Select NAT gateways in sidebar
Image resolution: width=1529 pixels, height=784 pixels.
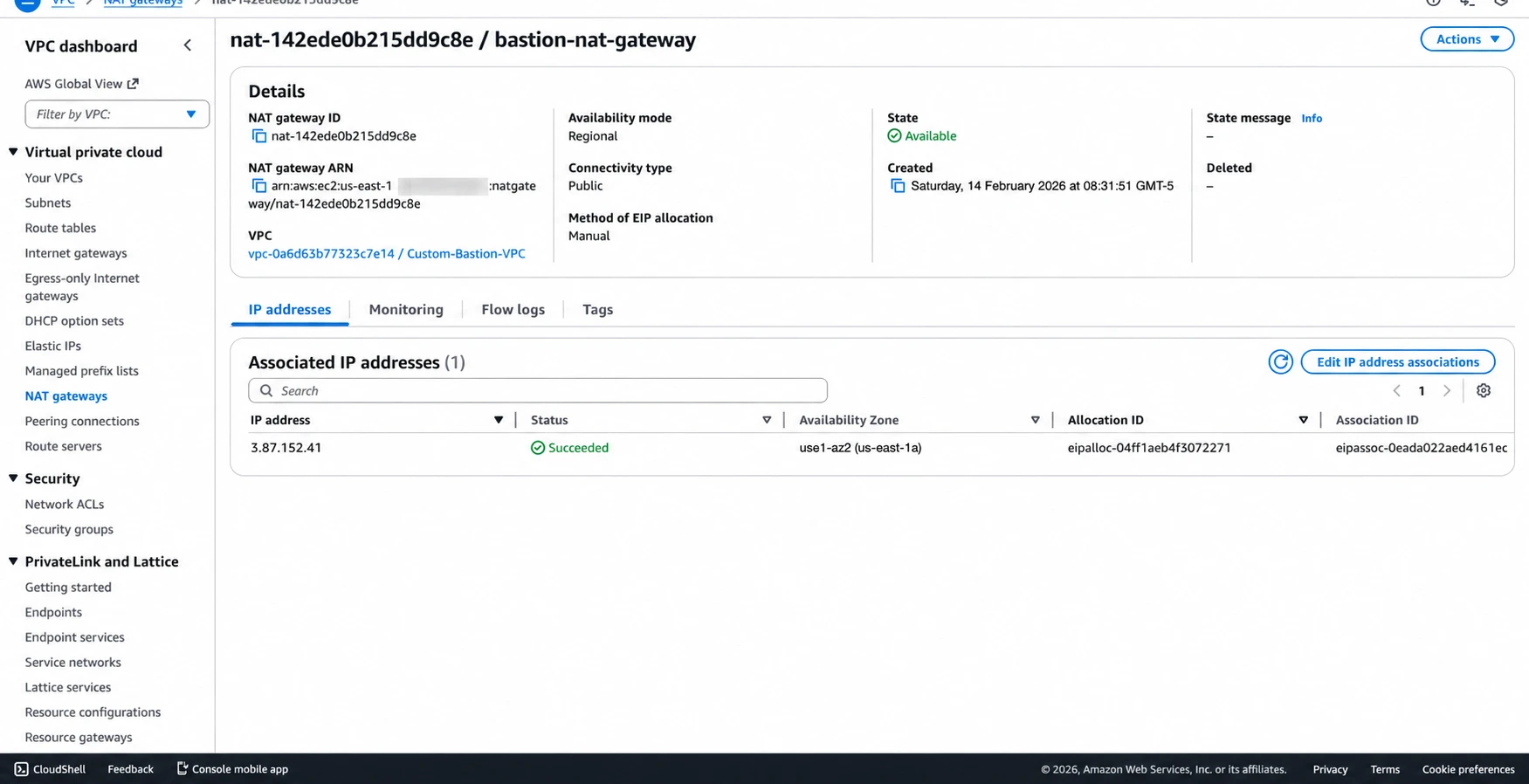pyautogui.click(x=66, y=396)
